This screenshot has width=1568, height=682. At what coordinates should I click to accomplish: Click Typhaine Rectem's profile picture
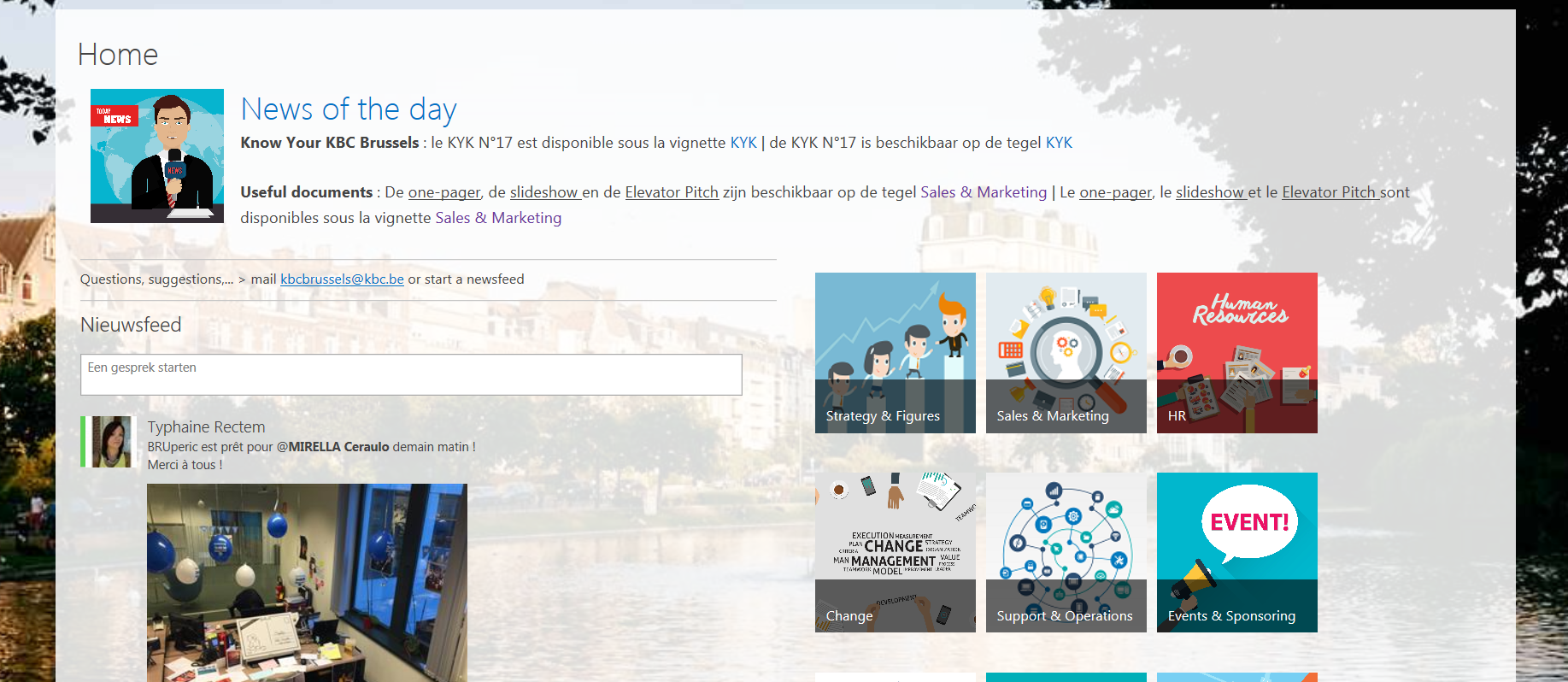(x=111, y=442)
